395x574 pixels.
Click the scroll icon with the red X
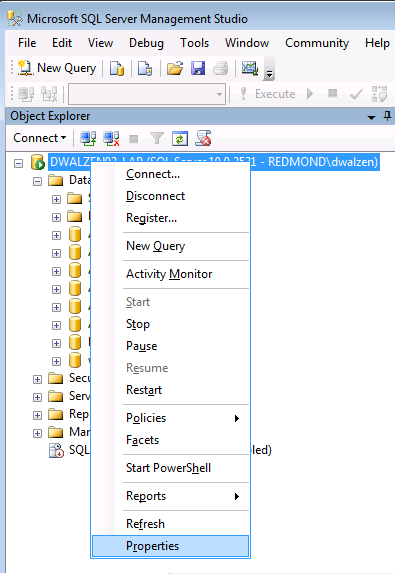pos(203,138)
